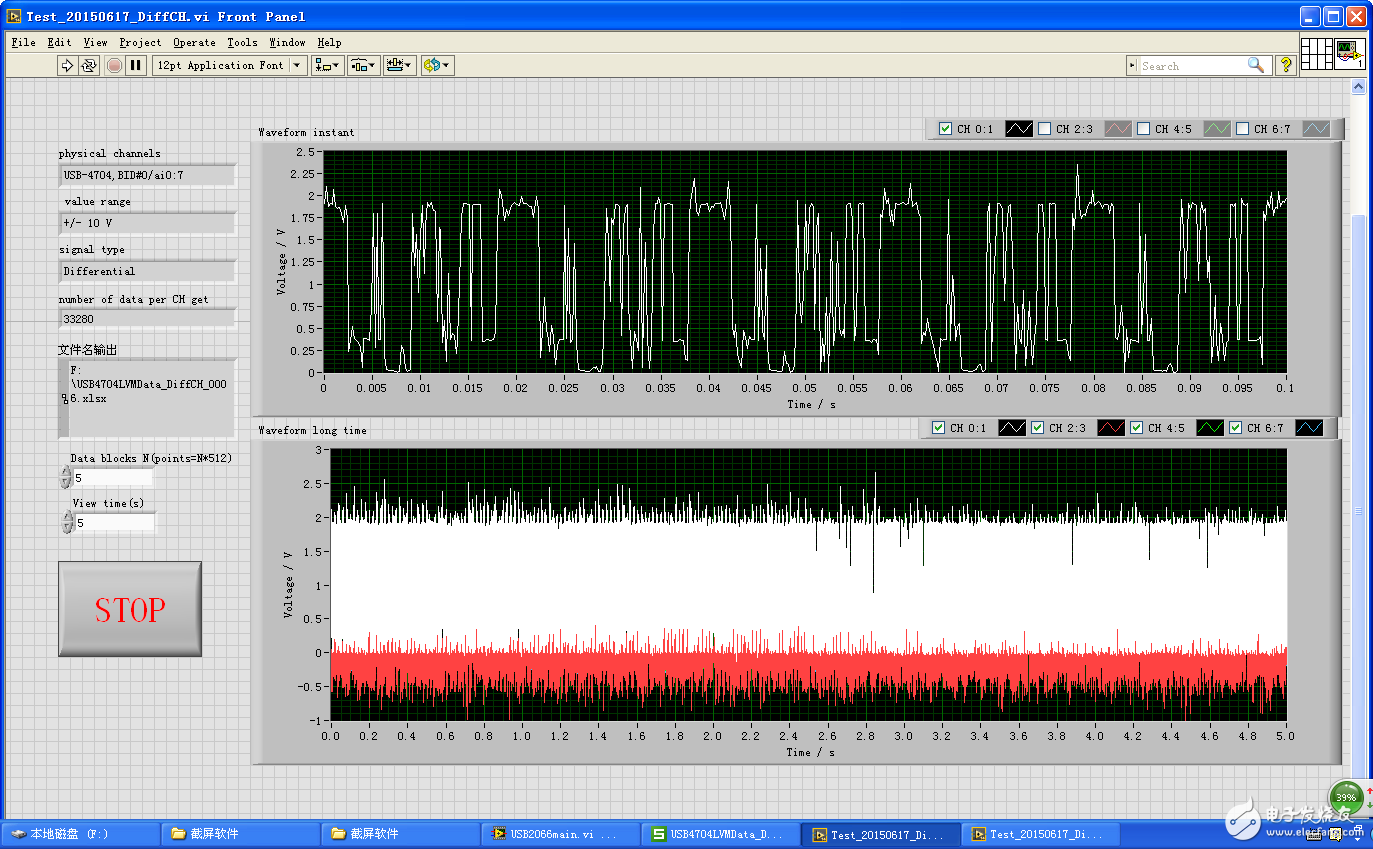Switch to USB2066main.vi taskbar item
1373x849 pixels.
[x=561, y=834]
